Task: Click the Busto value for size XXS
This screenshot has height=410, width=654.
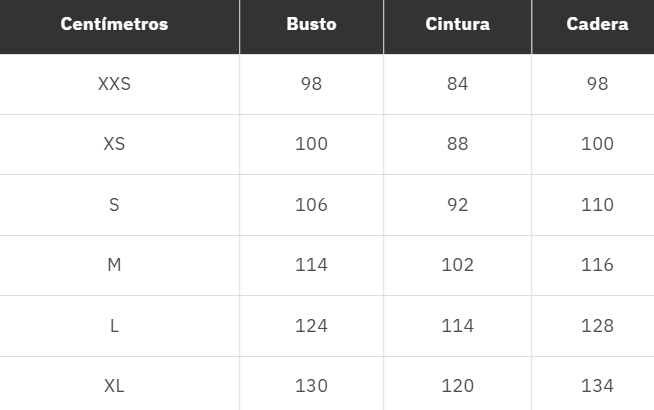Action: point(311,84)
